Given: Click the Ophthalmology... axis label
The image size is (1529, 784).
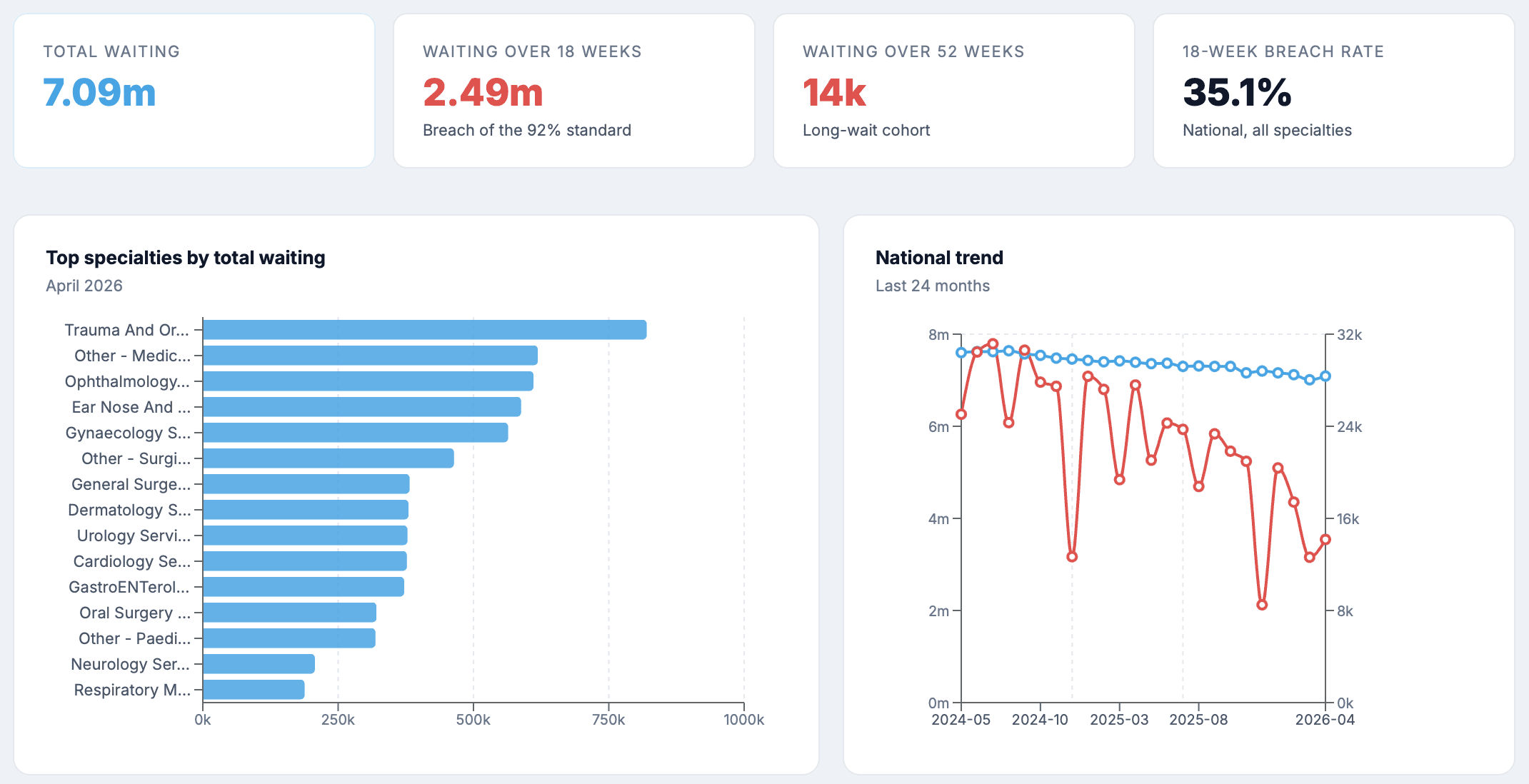Looking at the screenshot, I should tap(127, 381).
